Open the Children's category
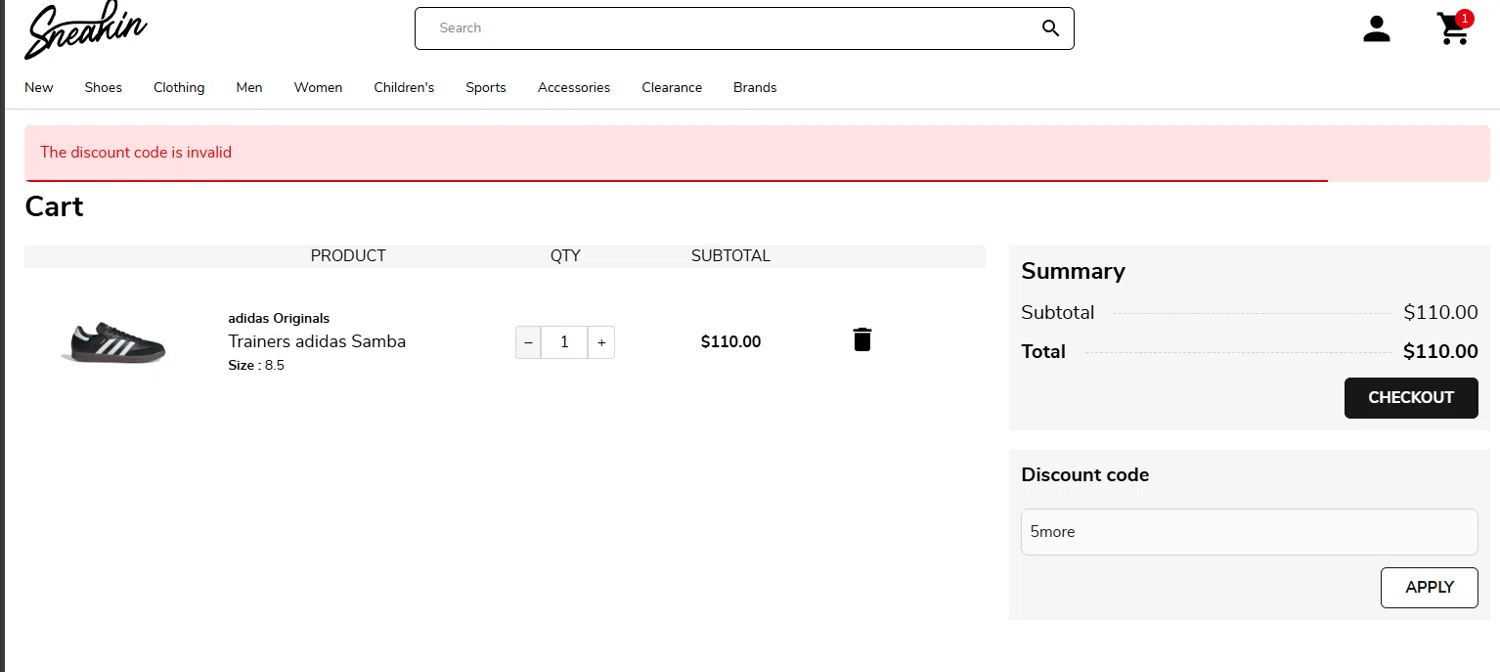Viewport: 1500px width, 672px height. (x=404, y=88)
